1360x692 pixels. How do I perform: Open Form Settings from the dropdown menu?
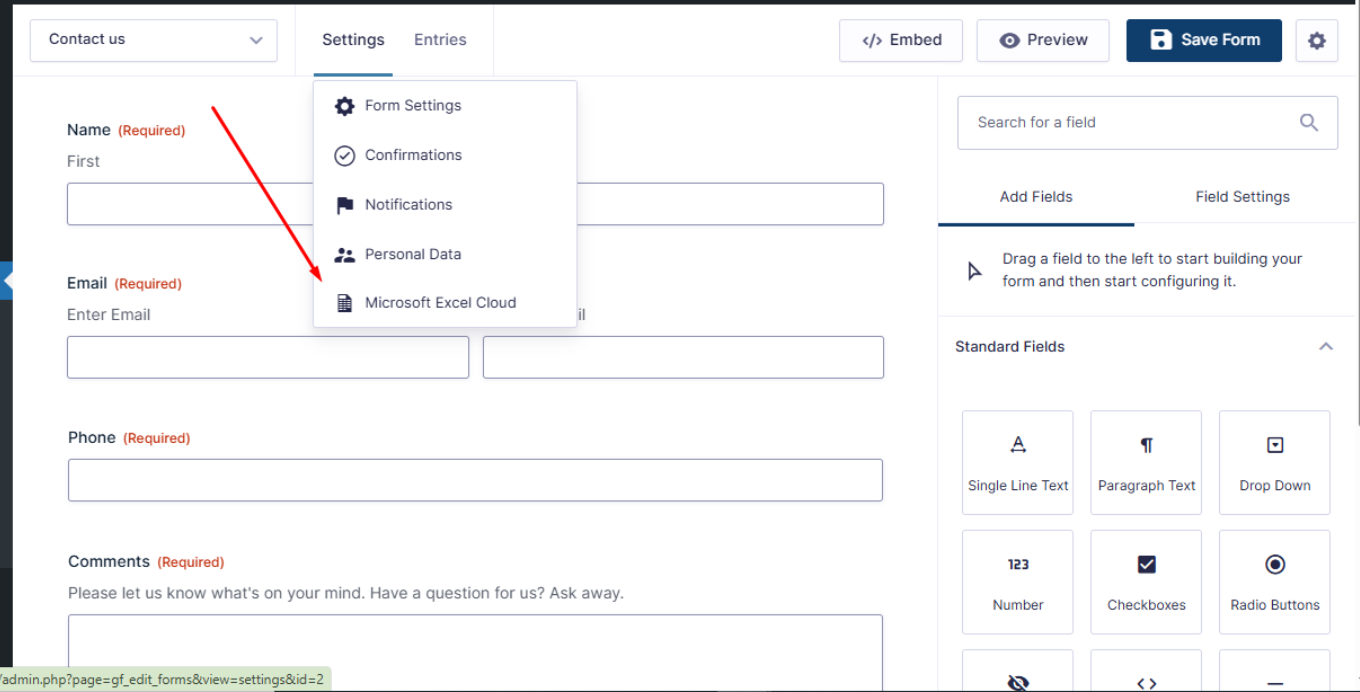click(445, 106)
